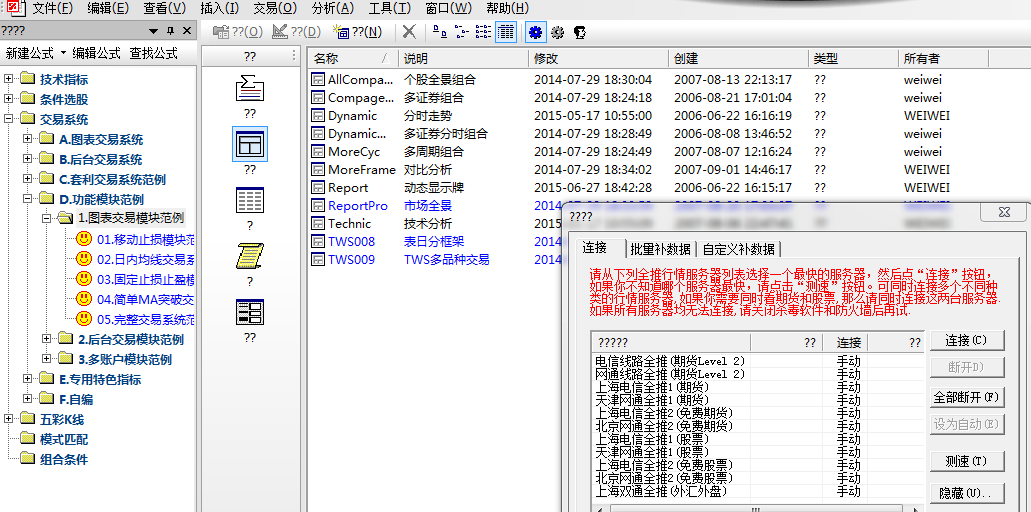1031x512 pixels.
Task: Select 模式匹配 tree item
Action: (x=64, y=439)
